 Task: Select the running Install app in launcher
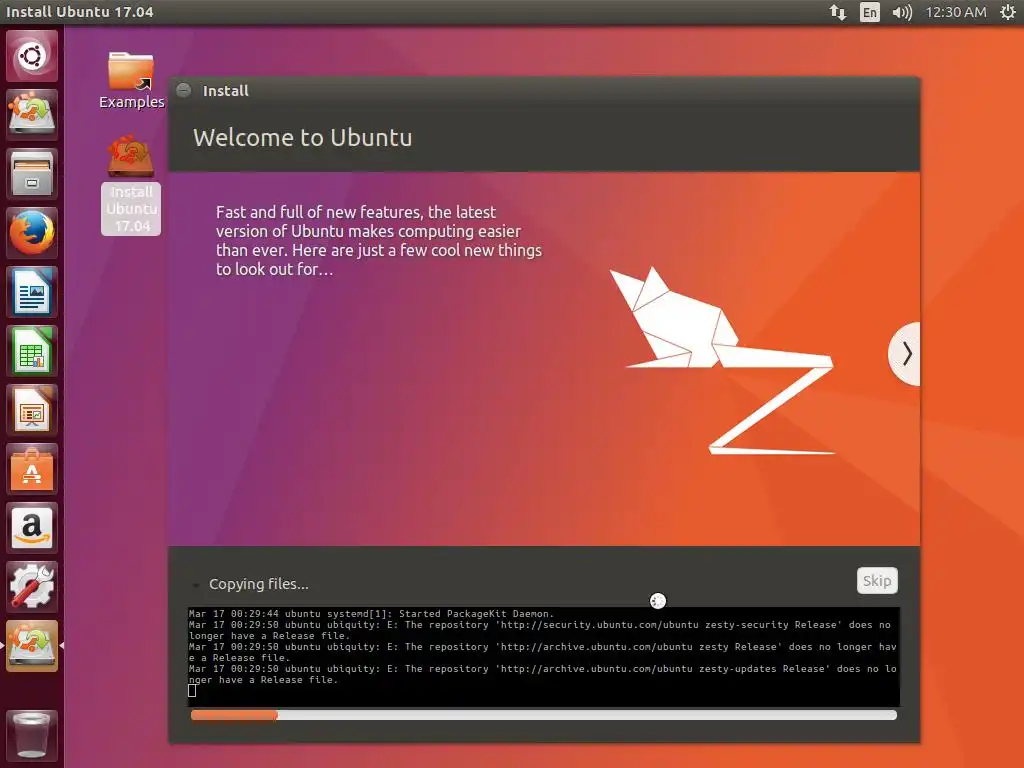[x=31, y=646]
